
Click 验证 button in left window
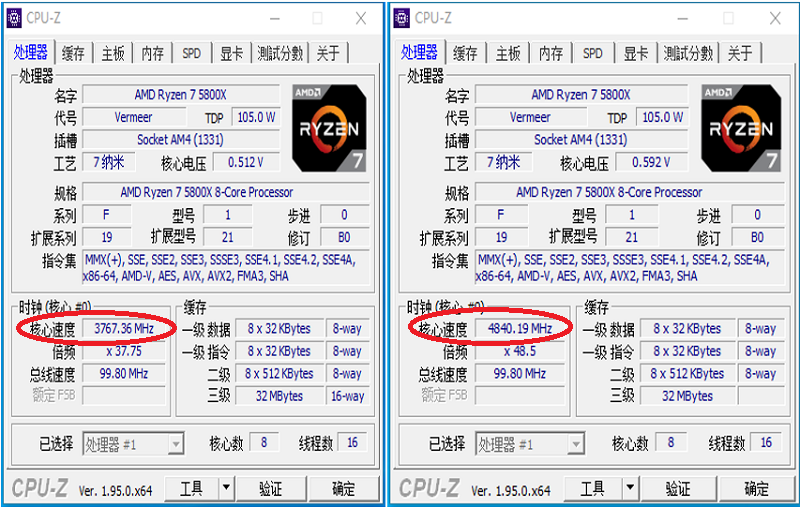tap(271, 489)
